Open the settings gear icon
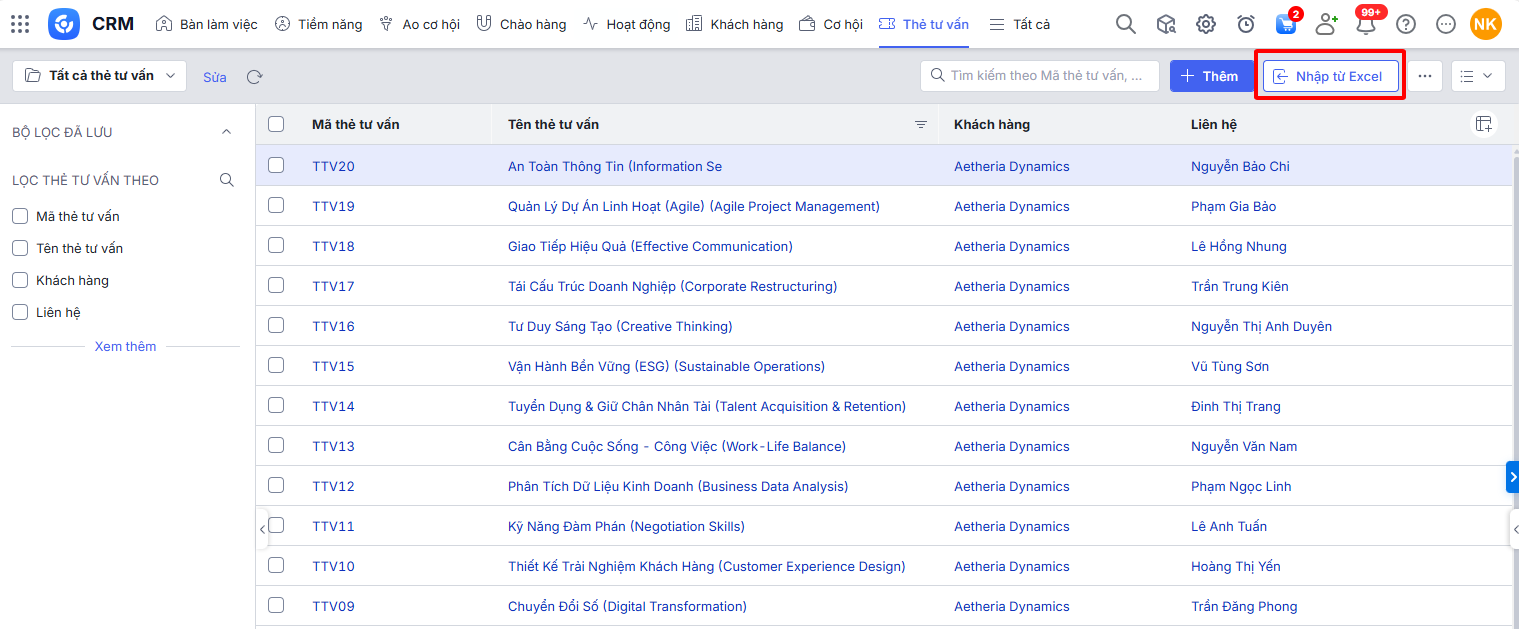This screenshot has height=629, width=1519. tap(1206, 24)
